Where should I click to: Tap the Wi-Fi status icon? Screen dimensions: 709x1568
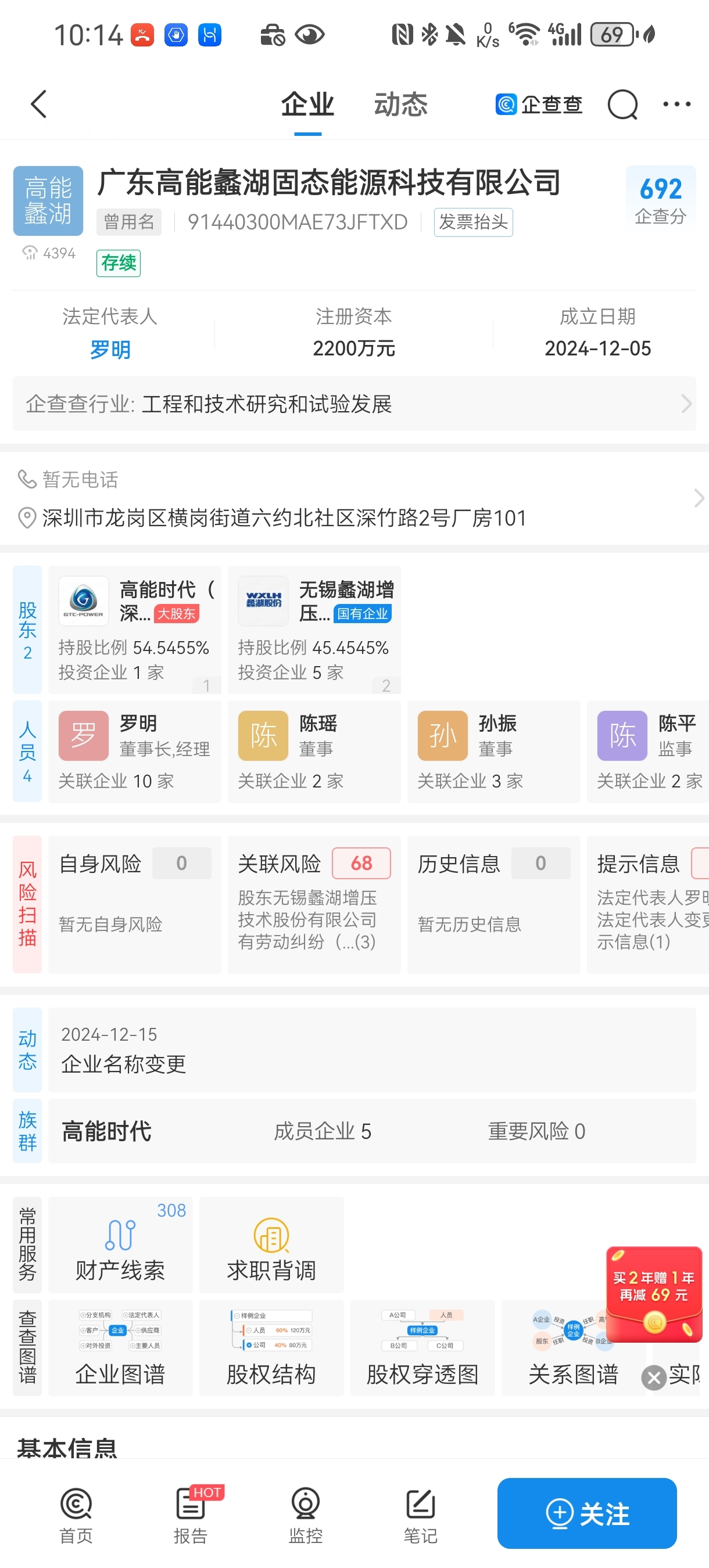pyautogui.click(x=526, y=35)
